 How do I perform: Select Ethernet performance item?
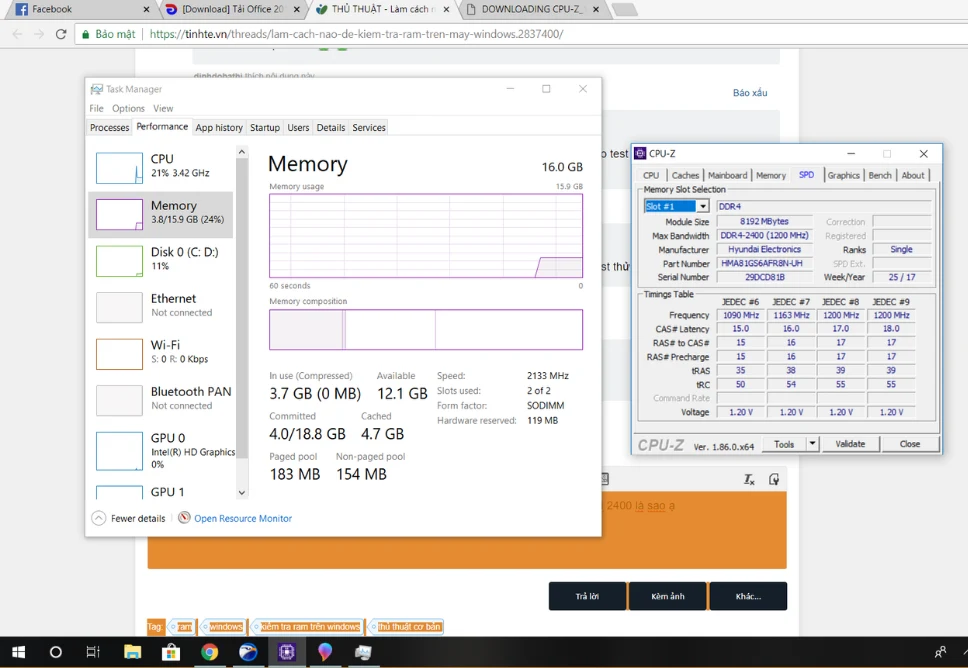click(161, 307)
